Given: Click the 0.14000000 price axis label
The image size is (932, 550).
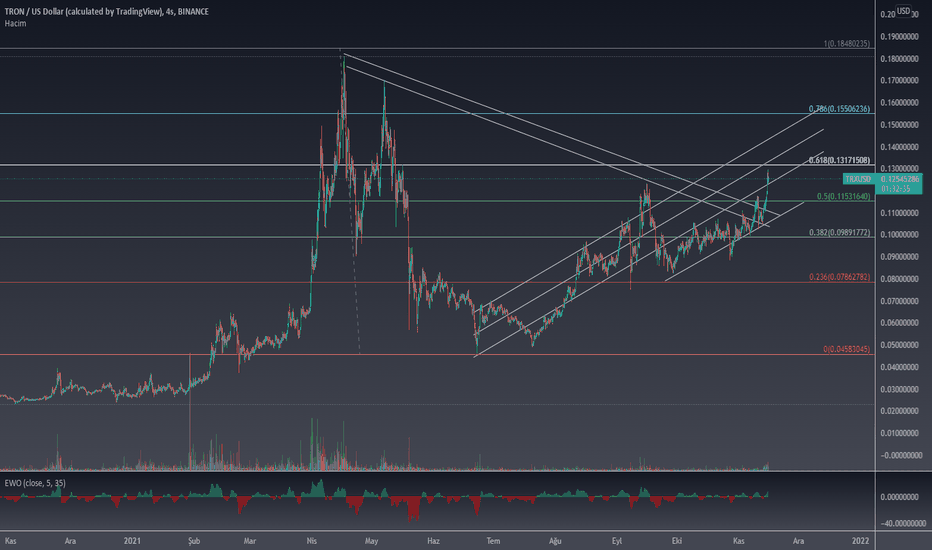Looking at the screenshot, I should point(900,147).
